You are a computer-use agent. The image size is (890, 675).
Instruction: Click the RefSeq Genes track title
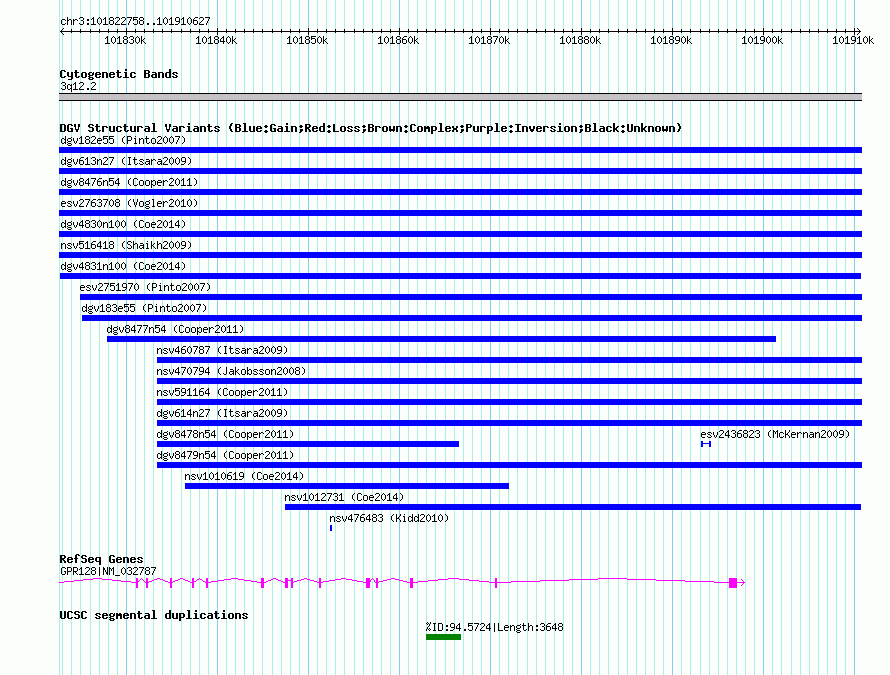101,559
